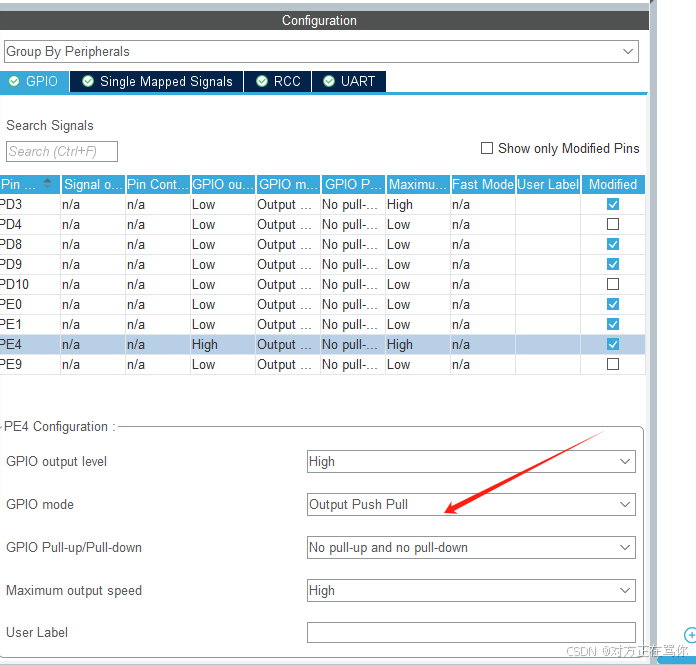Sort by the Pin column header
Screen dimensions: 696x665
tap(30, 184)
